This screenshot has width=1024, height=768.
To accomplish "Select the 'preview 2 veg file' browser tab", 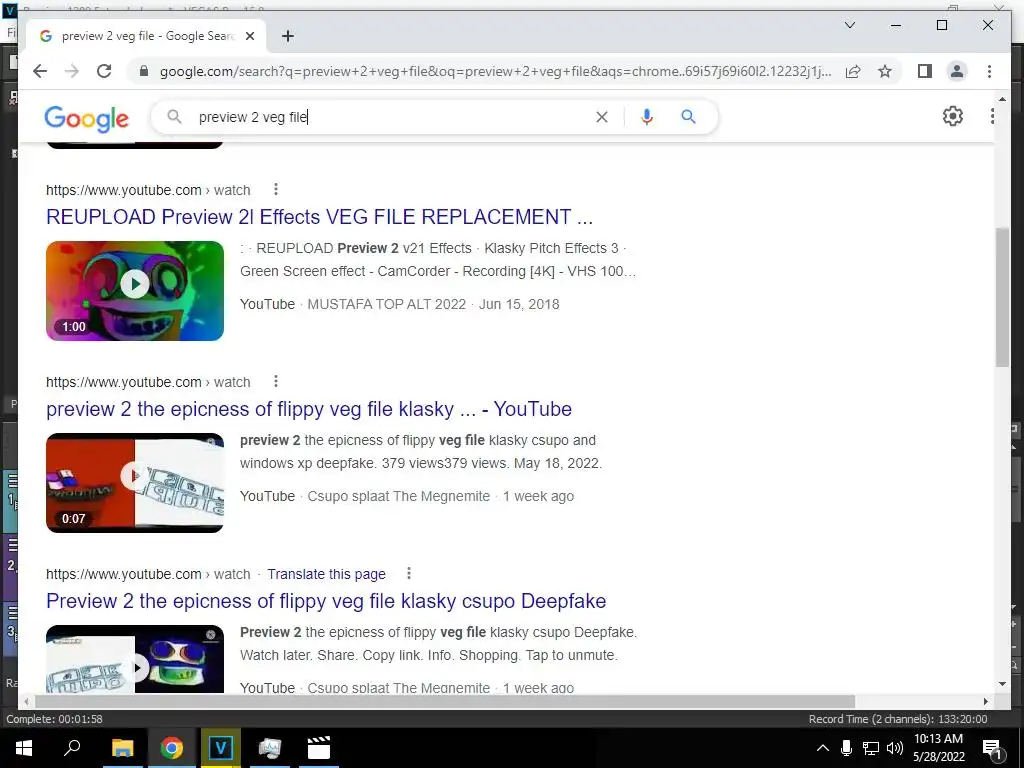I will point(146,36).
